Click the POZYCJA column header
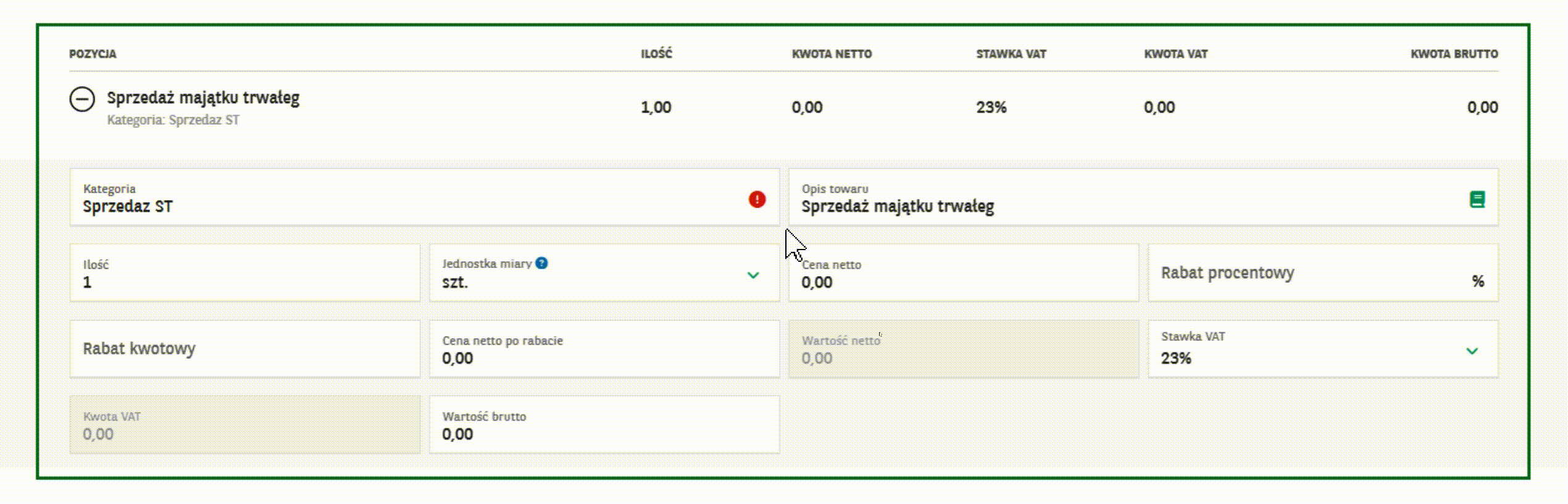The image size is (1568, 504). pyautogui.click(x=93, y=54)
